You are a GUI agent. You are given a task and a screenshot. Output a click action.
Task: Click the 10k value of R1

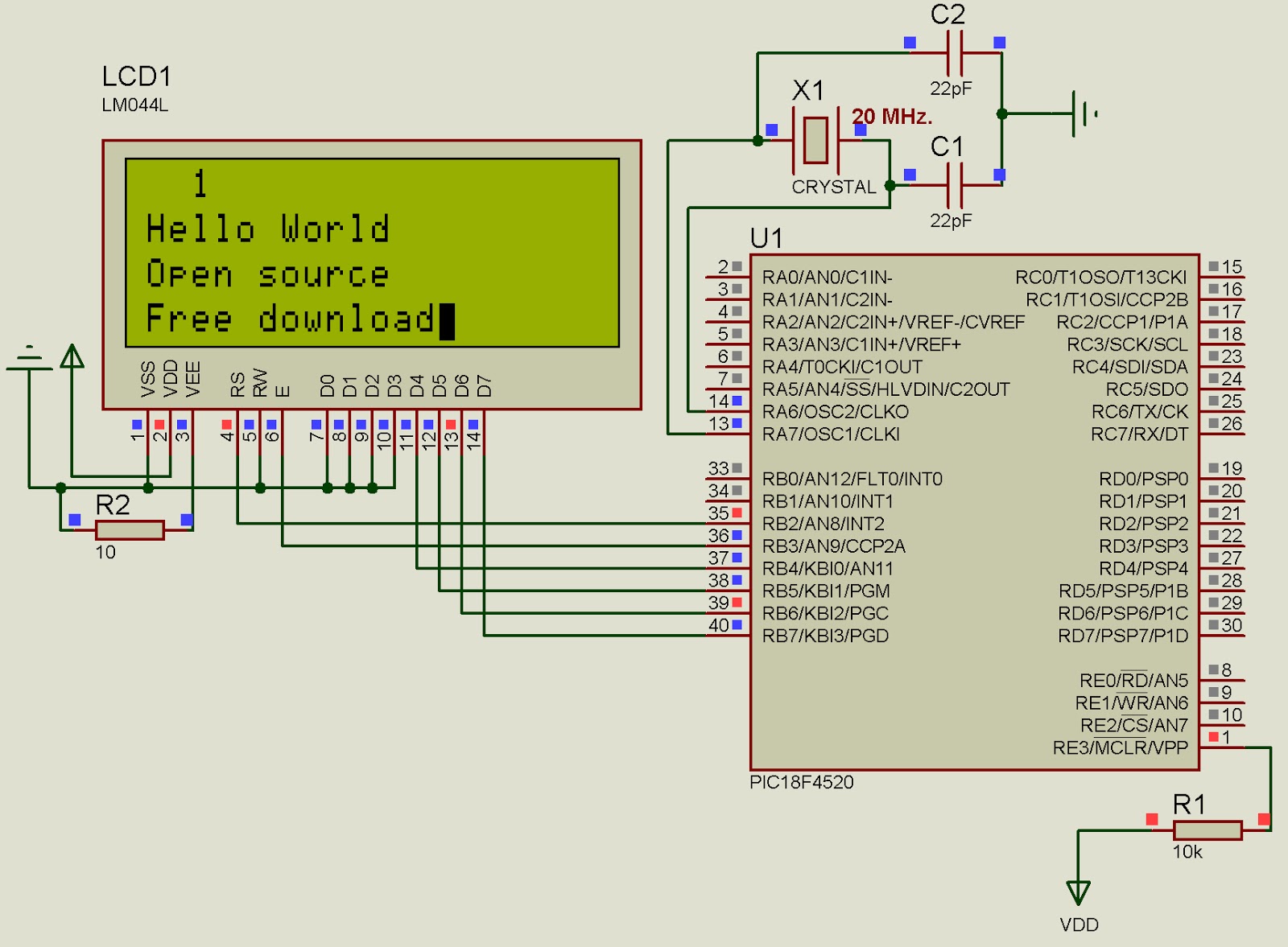1187,852
